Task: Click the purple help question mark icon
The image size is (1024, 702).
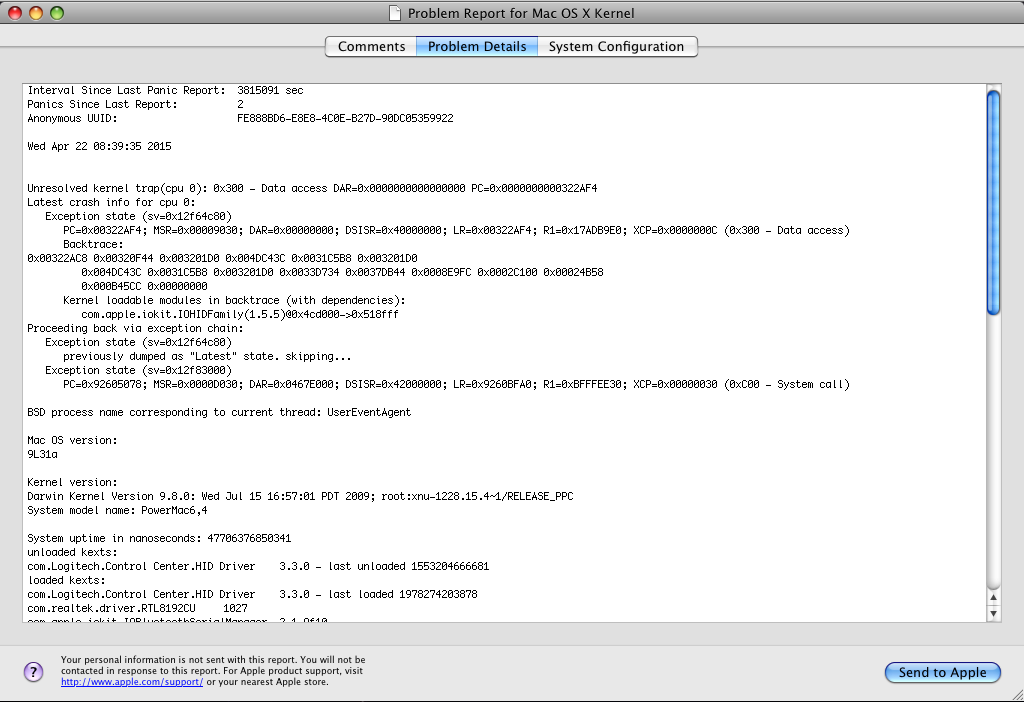Action: pyautogui.click(x=33, y=671)
